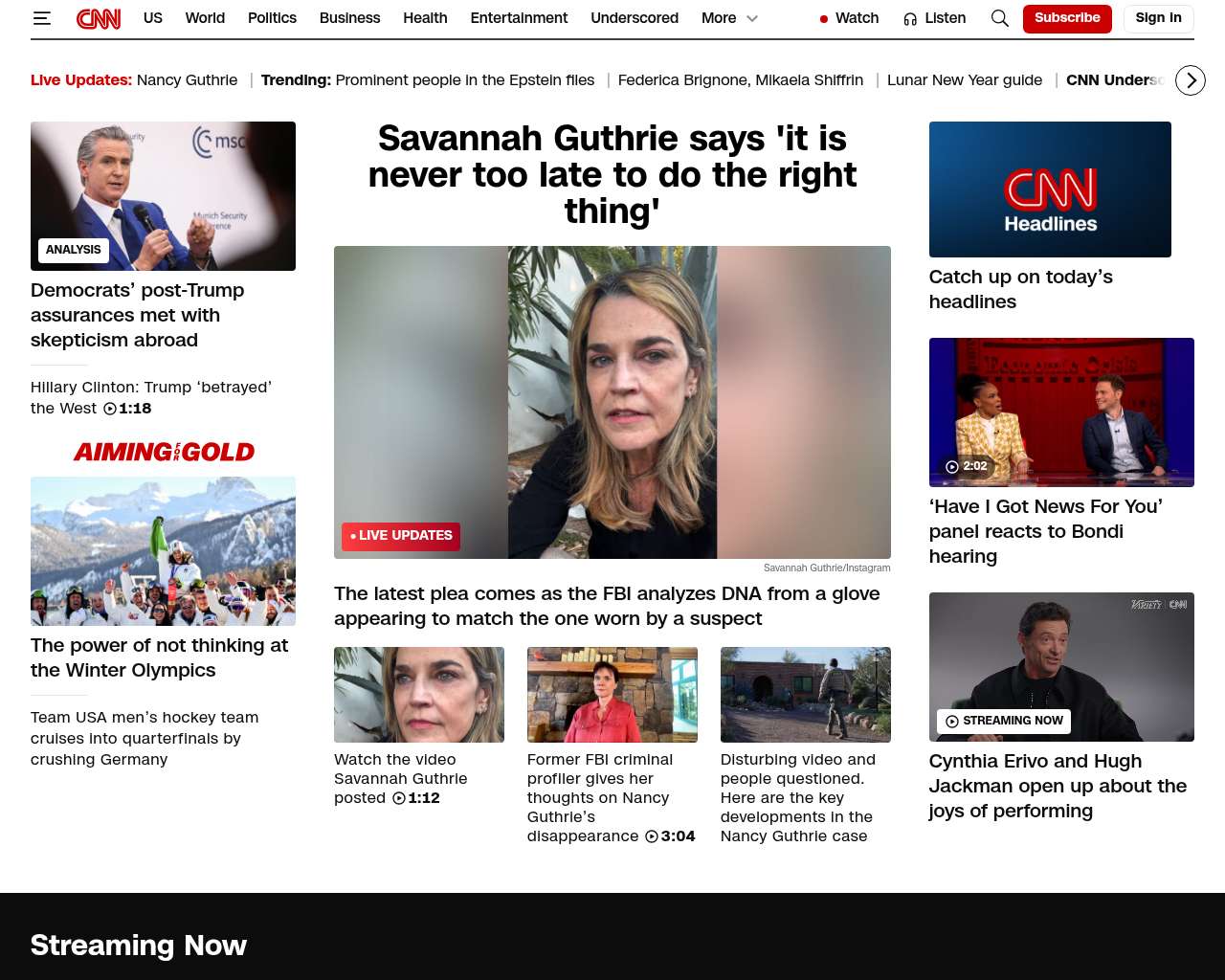
Task: Click the LIVE UPDATES badge on main photo
Action: click(x=401, y=536)
